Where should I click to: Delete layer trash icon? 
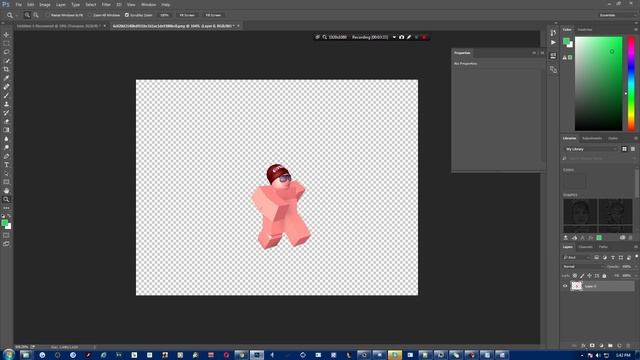pos(628,346)
